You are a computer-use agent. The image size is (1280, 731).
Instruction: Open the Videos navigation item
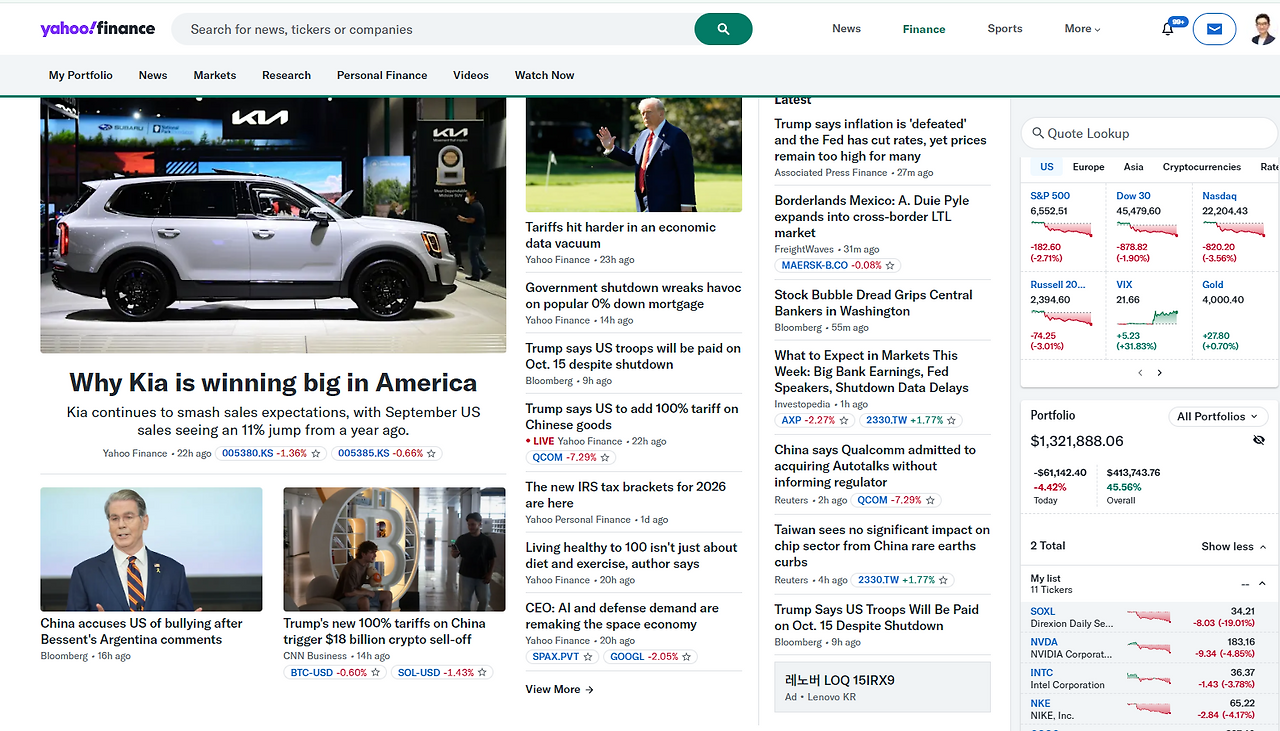(x=471, y=75)
